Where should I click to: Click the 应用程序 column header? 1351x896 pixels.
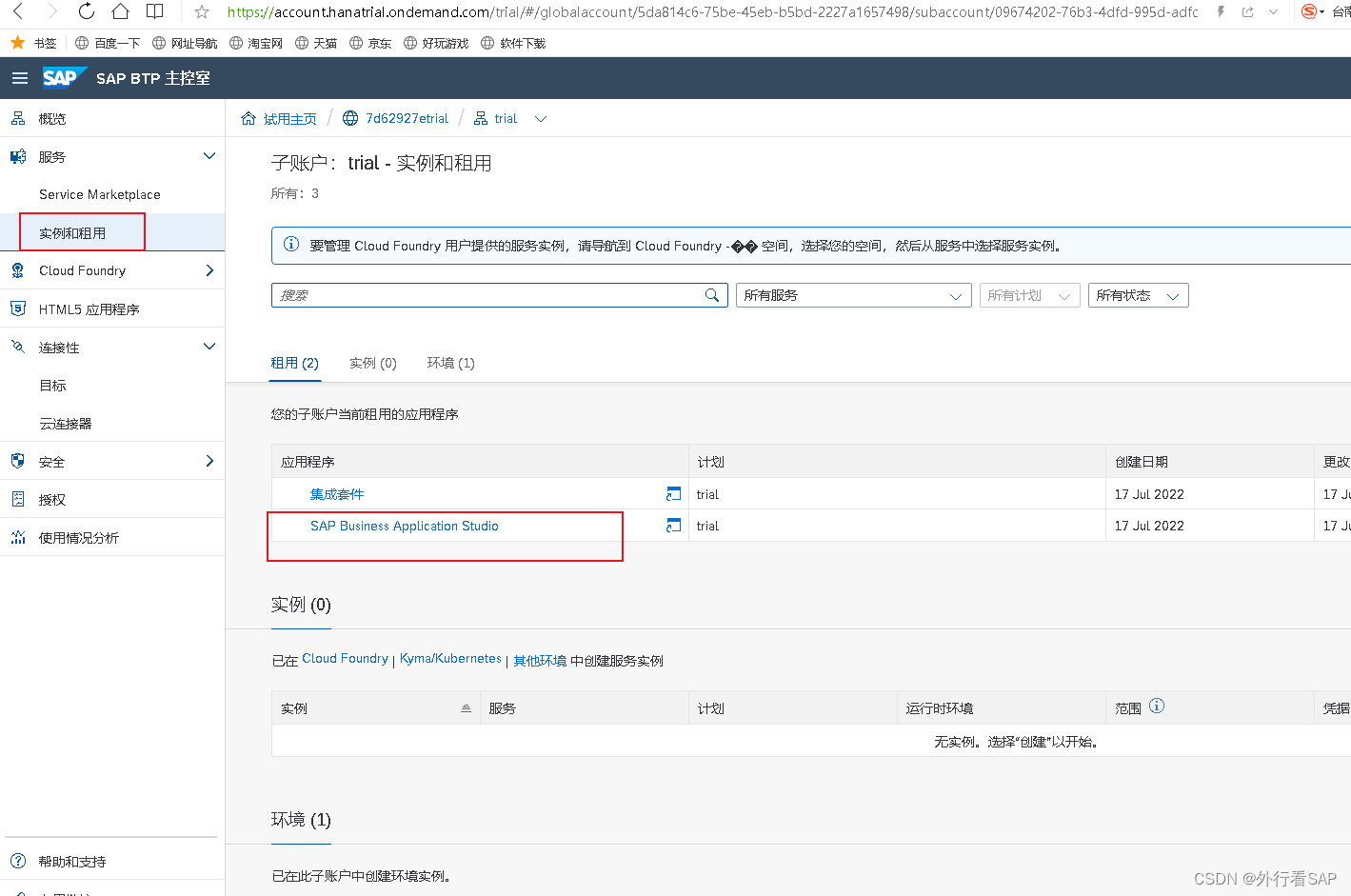click(308, 462)
